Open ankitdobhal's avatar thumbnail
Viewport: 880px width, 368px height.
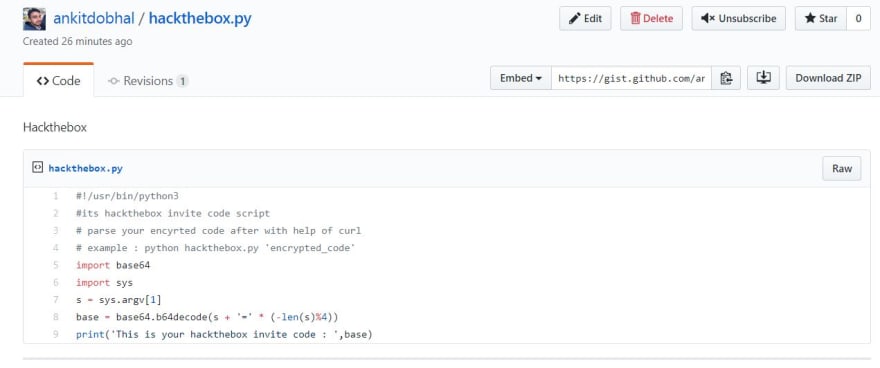tap(34, 19)
